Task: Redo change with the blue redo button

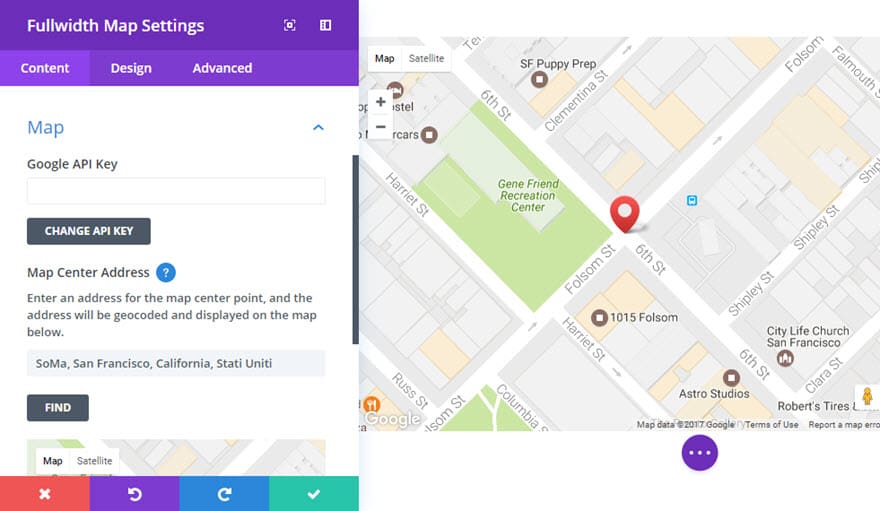Action: (224, 494)
